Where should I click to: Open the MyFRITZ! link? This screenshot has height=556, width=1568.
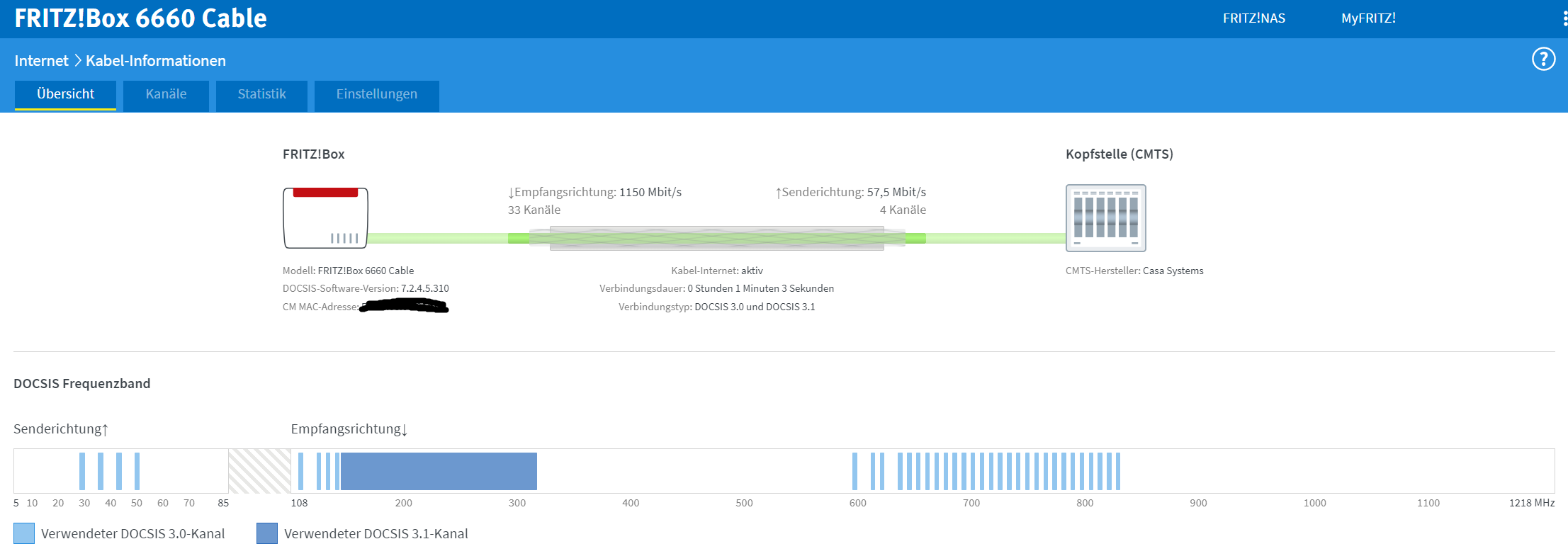coord(1368,18)
